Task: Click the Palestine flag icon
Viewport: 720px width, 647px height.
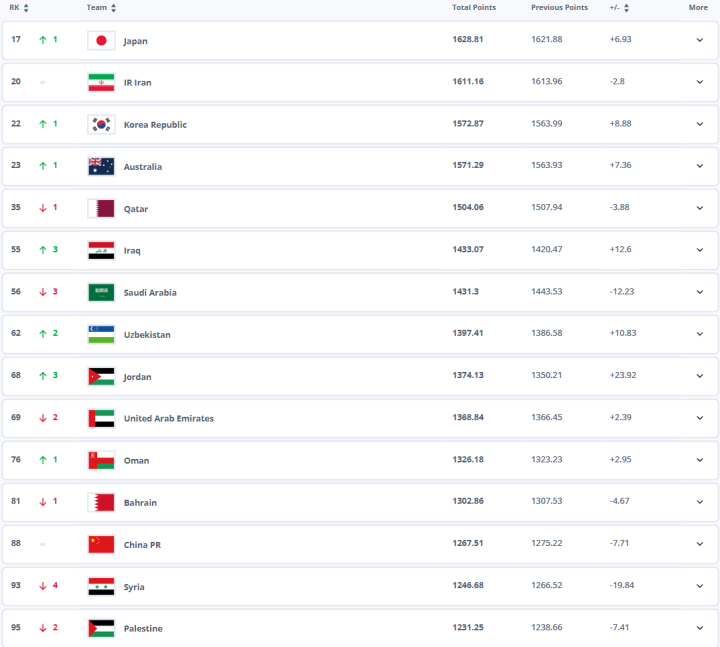Action: [x=101, y=629]
